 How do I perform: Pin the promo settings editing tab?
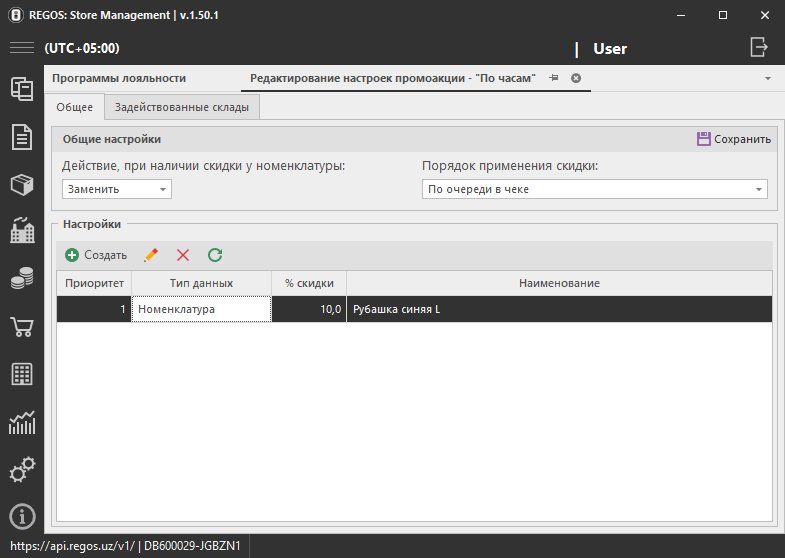pos(554,78)
